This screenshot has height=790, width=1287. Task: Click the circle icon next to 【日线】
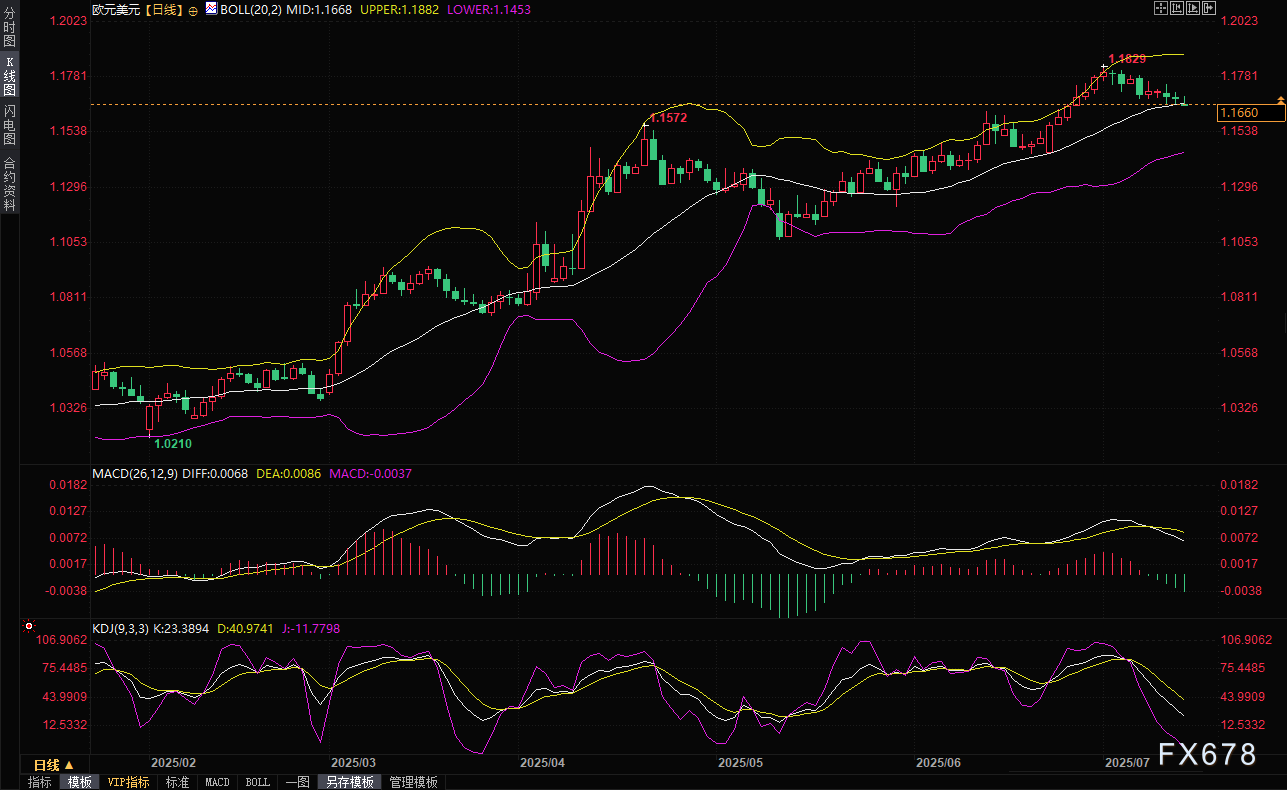[x=191, y=8]
